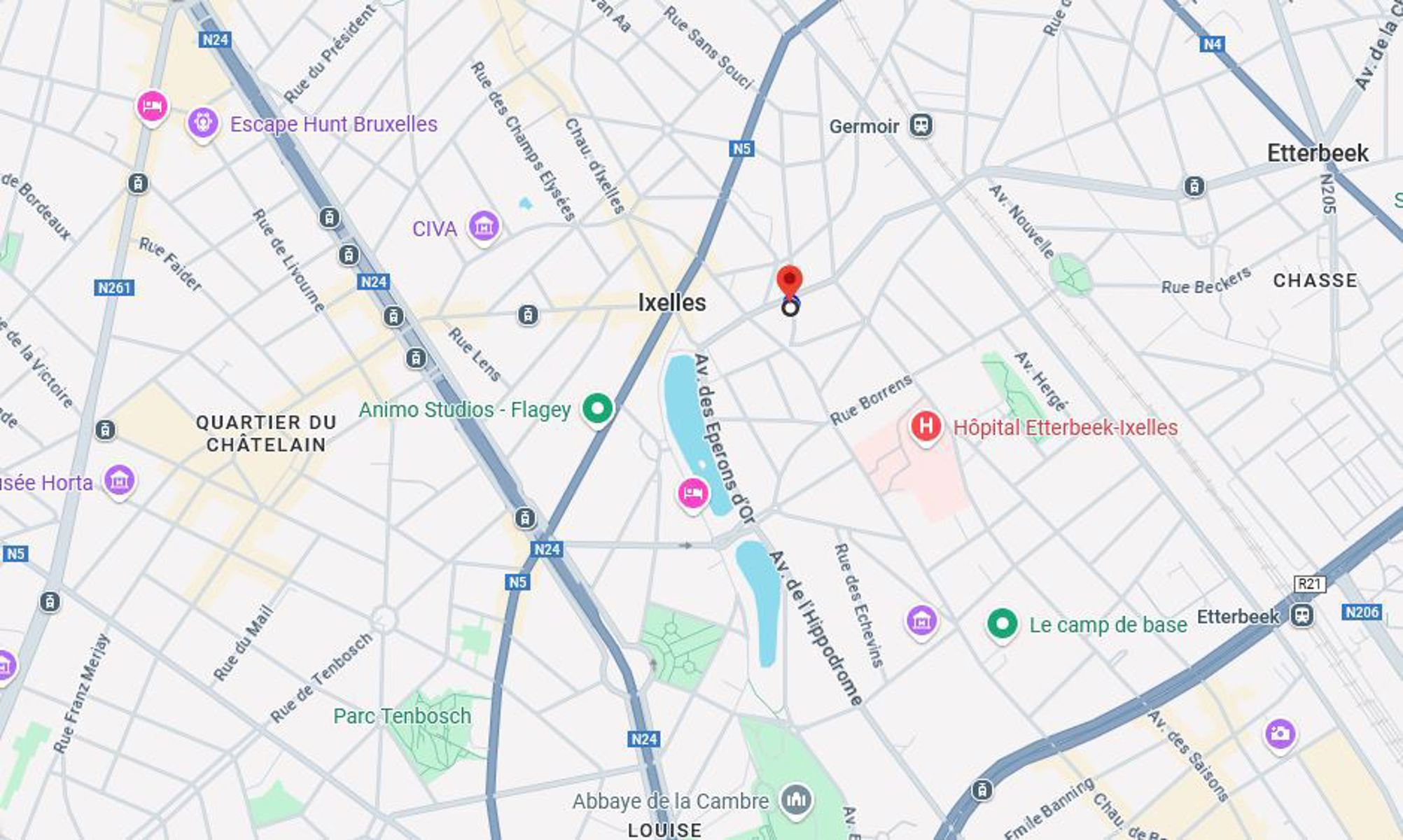This screenshot has height=840, width=1403.
Task: Click the pink hotel icon beside the pond
Action: click(x=692, y=493)
